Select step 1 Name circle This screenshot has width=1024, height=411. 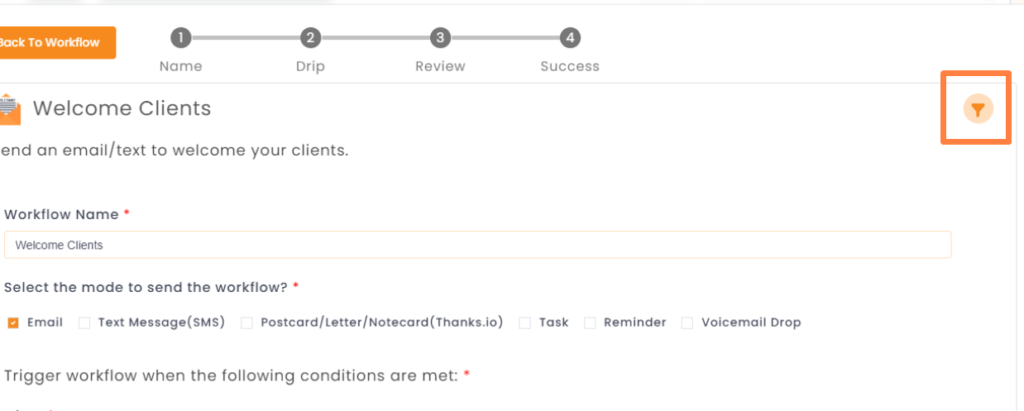click(x=181, y=38)
